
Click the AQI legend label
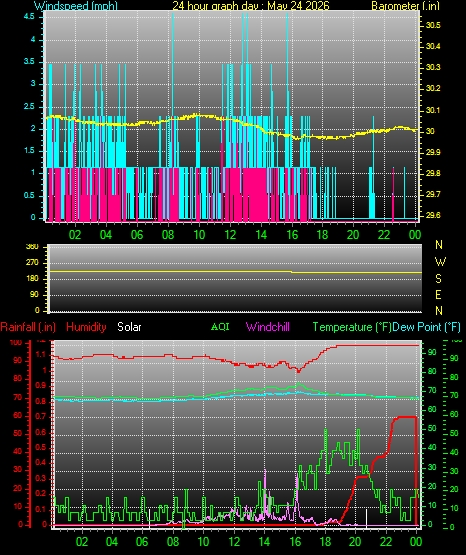[x=220, y=326]
